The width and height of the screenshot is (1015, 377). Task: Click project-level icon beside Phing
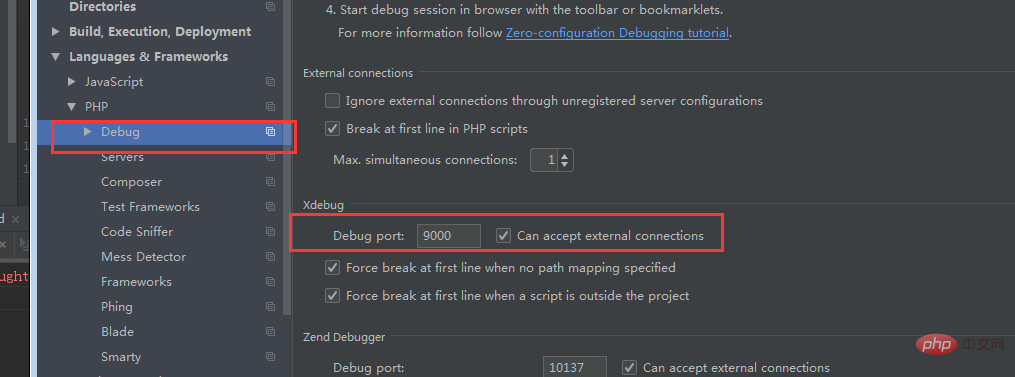(271, 306)
